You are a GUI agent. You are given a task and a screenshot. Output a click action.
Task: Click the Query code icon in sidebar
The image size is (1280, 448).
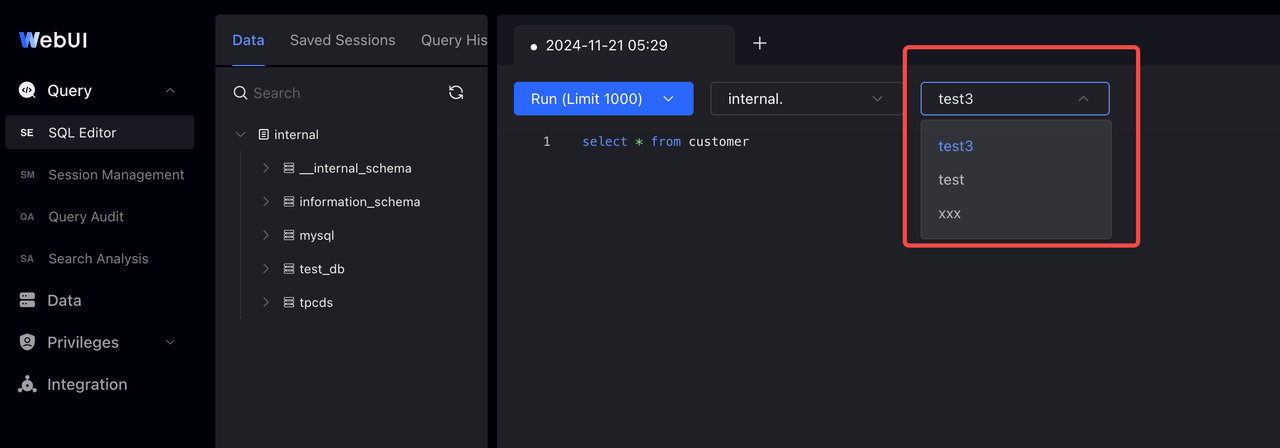coord(27,91)
